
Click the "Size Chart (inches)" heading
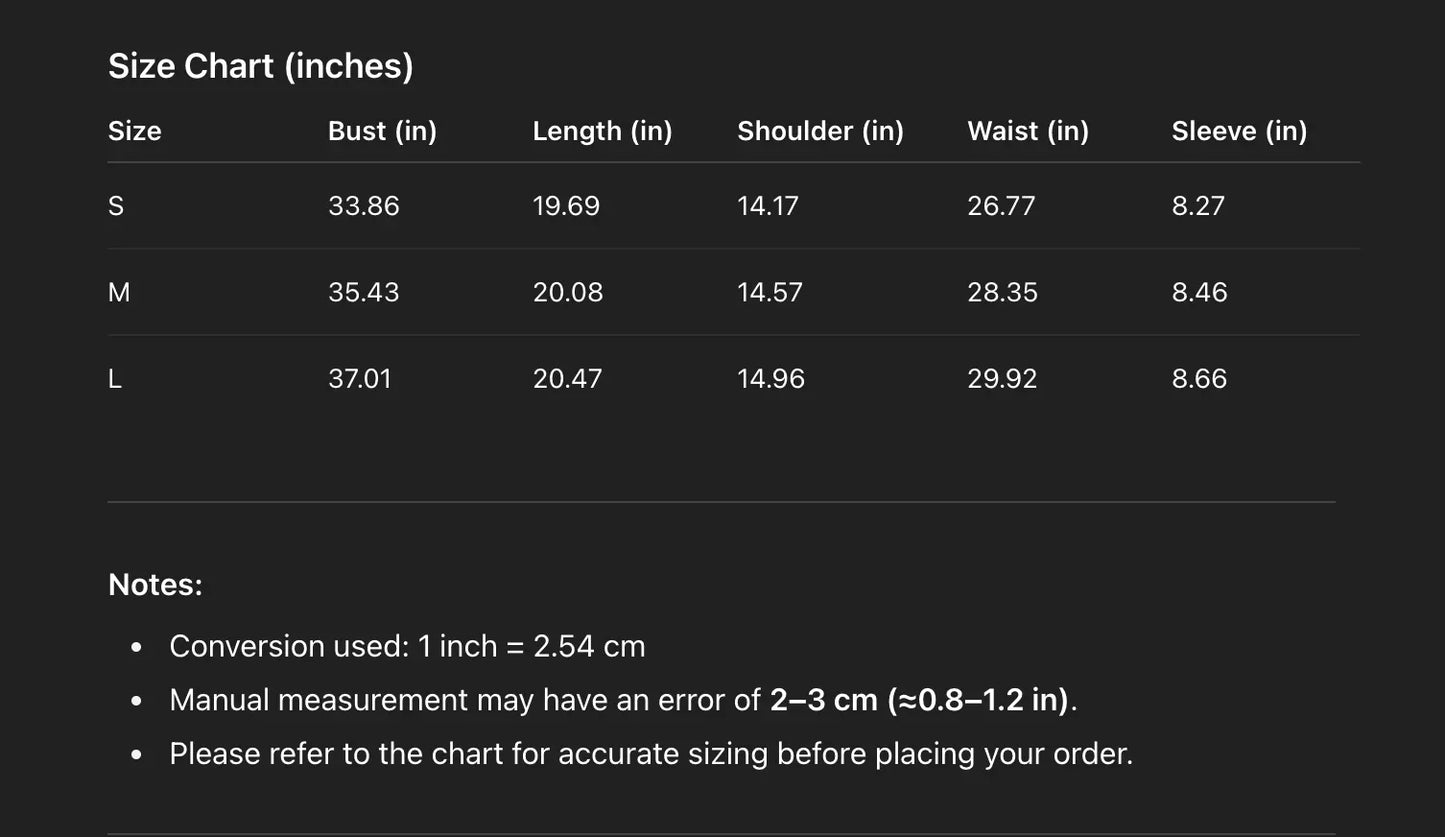click(260, 66)
